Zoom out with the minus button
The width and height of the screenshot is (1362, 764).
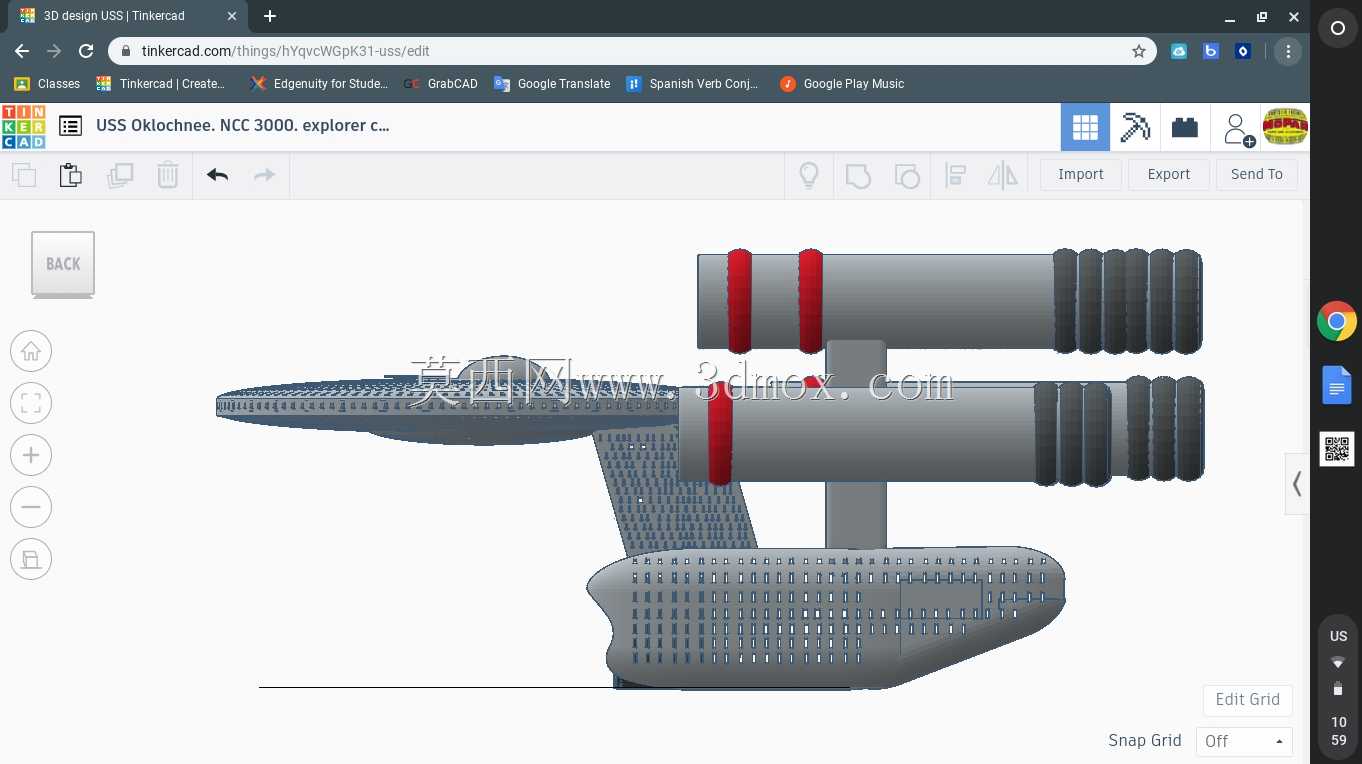pos(31,507)
